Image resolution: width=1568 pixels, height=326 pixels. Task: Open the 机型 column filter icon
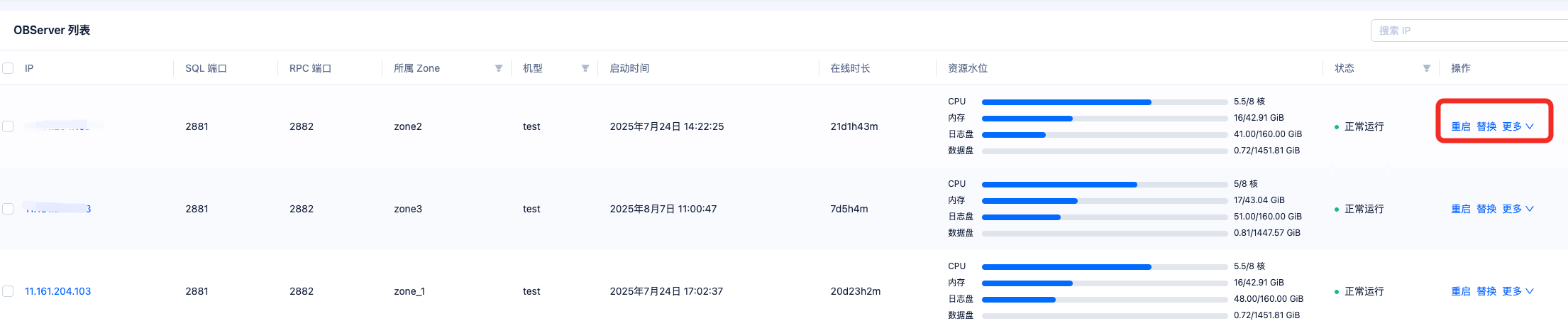click(x=585, y=68)
